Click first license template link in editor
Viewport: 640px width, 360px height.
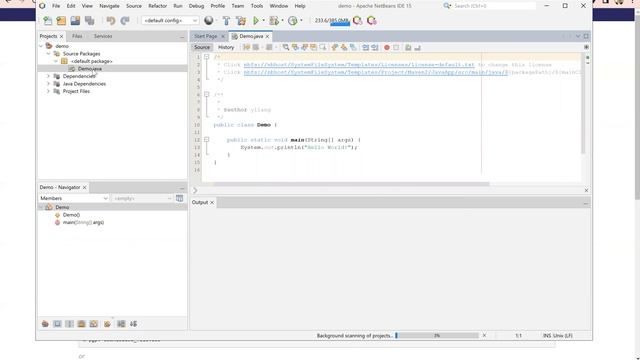(359, 65)
